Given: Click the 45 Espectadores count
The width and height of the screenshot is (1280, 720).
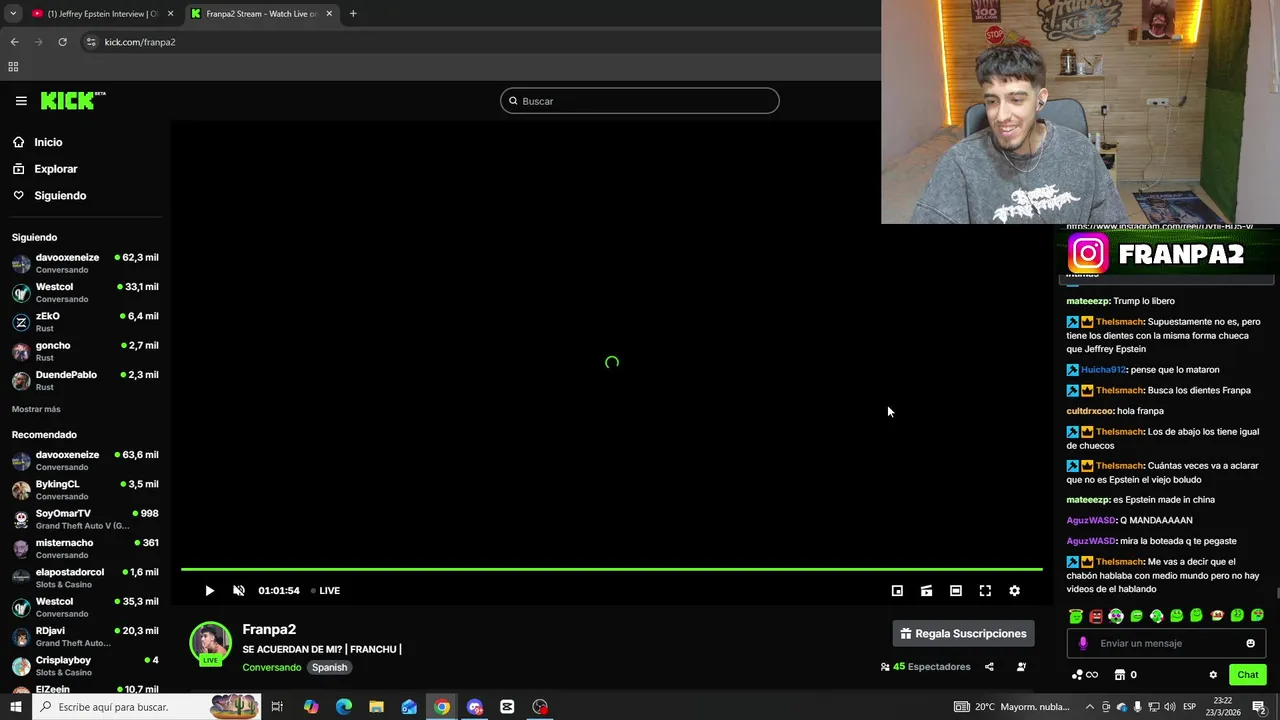Looking at the screenshot, I should 925,667.
